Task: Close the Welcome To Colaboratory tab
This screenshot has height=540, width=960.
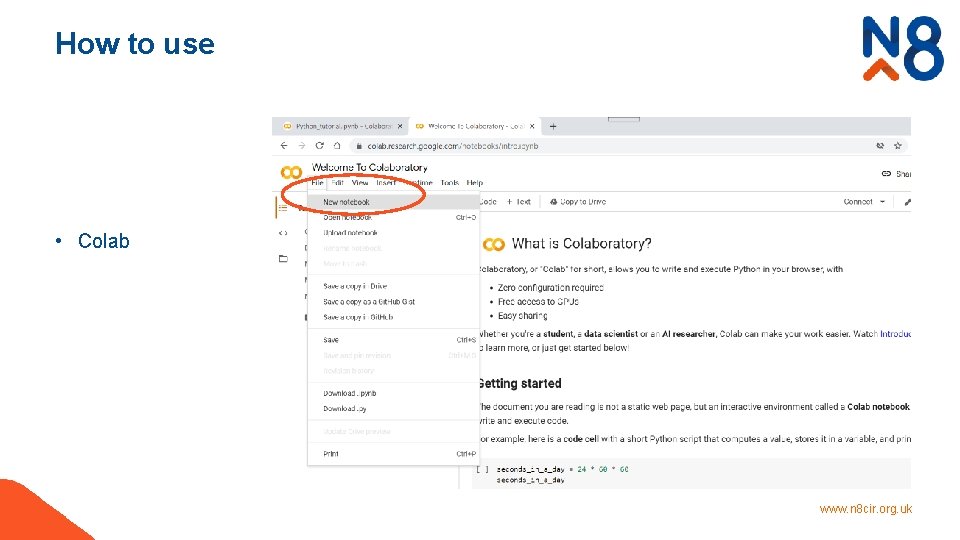Action: click(532, 126)
